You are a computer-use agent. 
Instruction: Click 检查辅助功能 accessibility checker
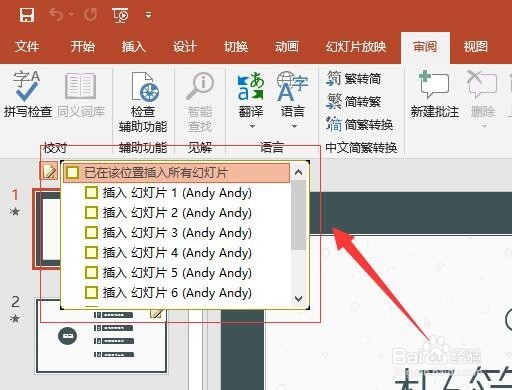tap(143, 102)
